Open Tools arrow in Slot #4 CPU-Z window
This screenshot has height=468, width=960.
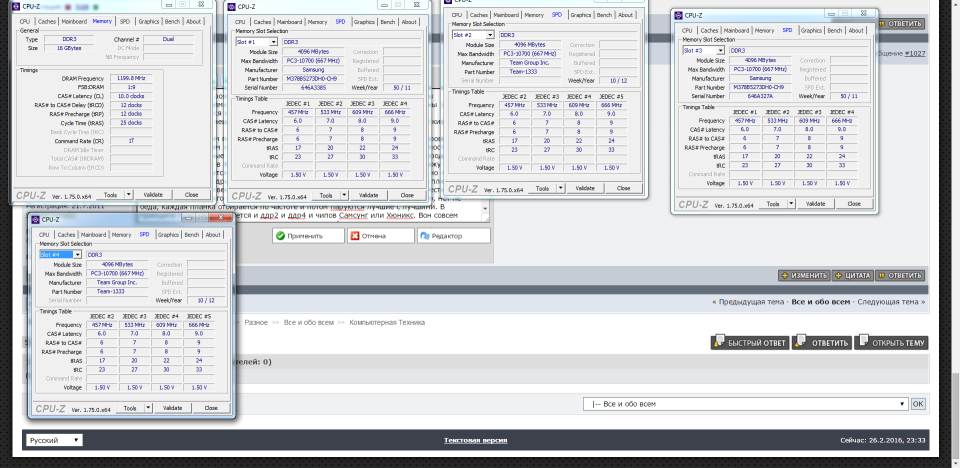point(148,408)
